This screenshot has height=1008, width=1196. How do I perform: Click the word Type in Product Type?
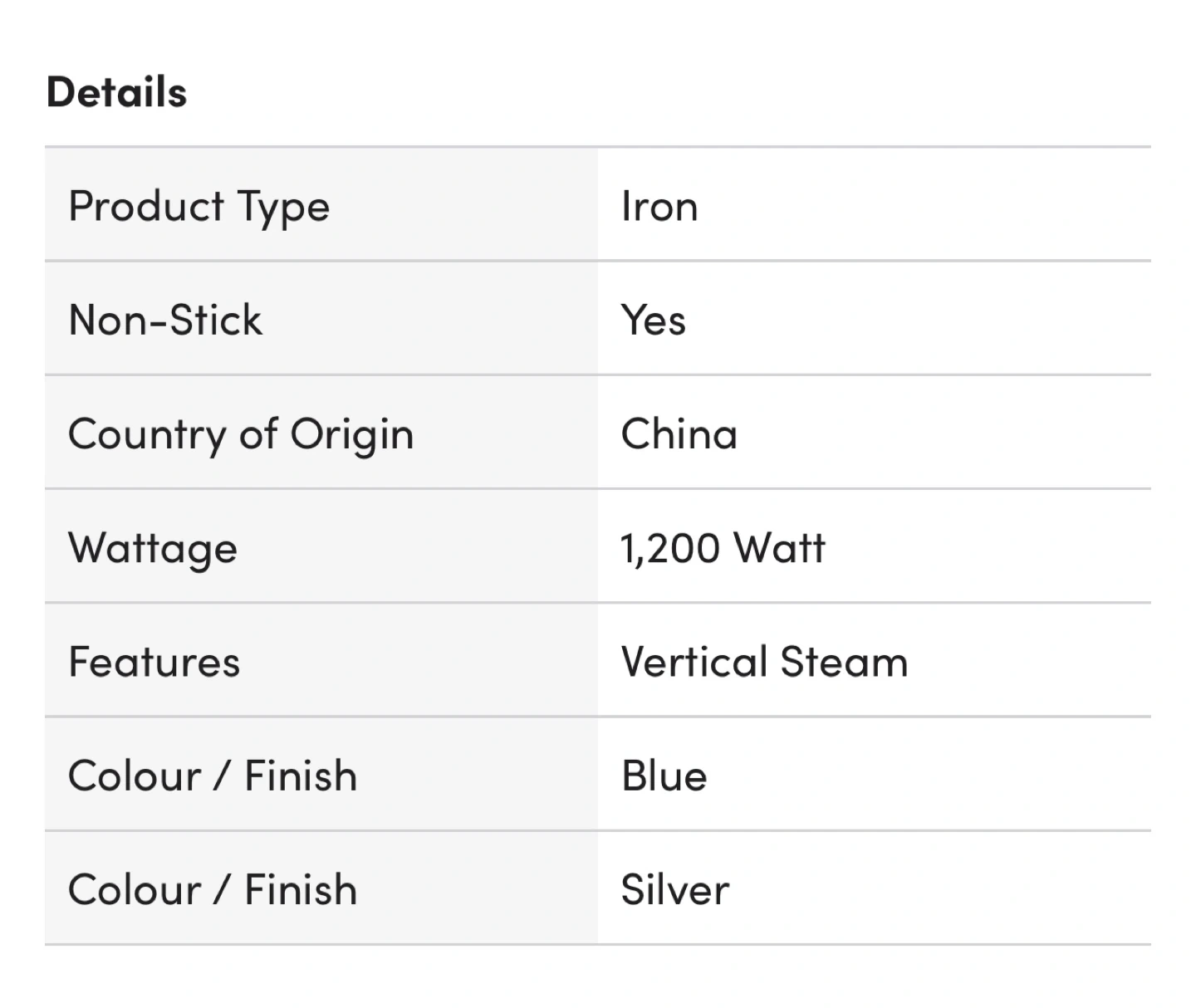(283, 206)
